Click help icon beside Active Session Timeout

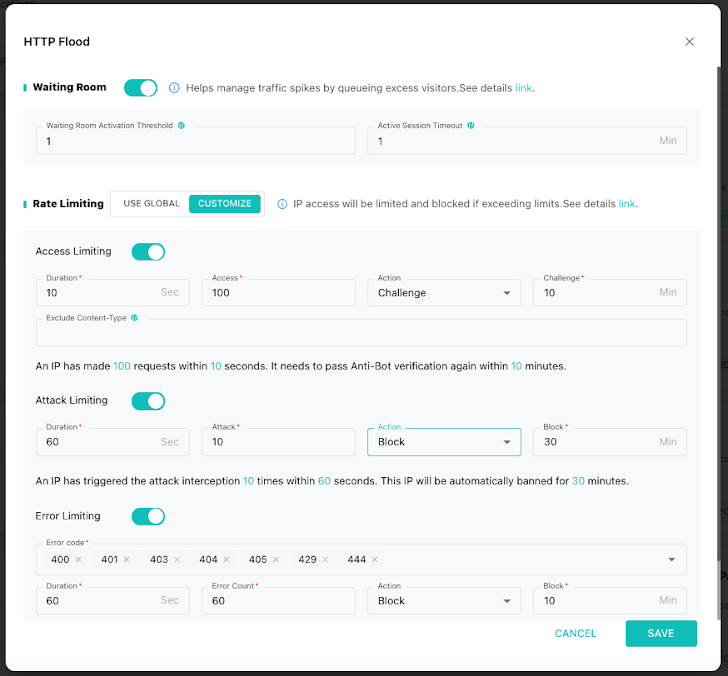pos(471,125)
